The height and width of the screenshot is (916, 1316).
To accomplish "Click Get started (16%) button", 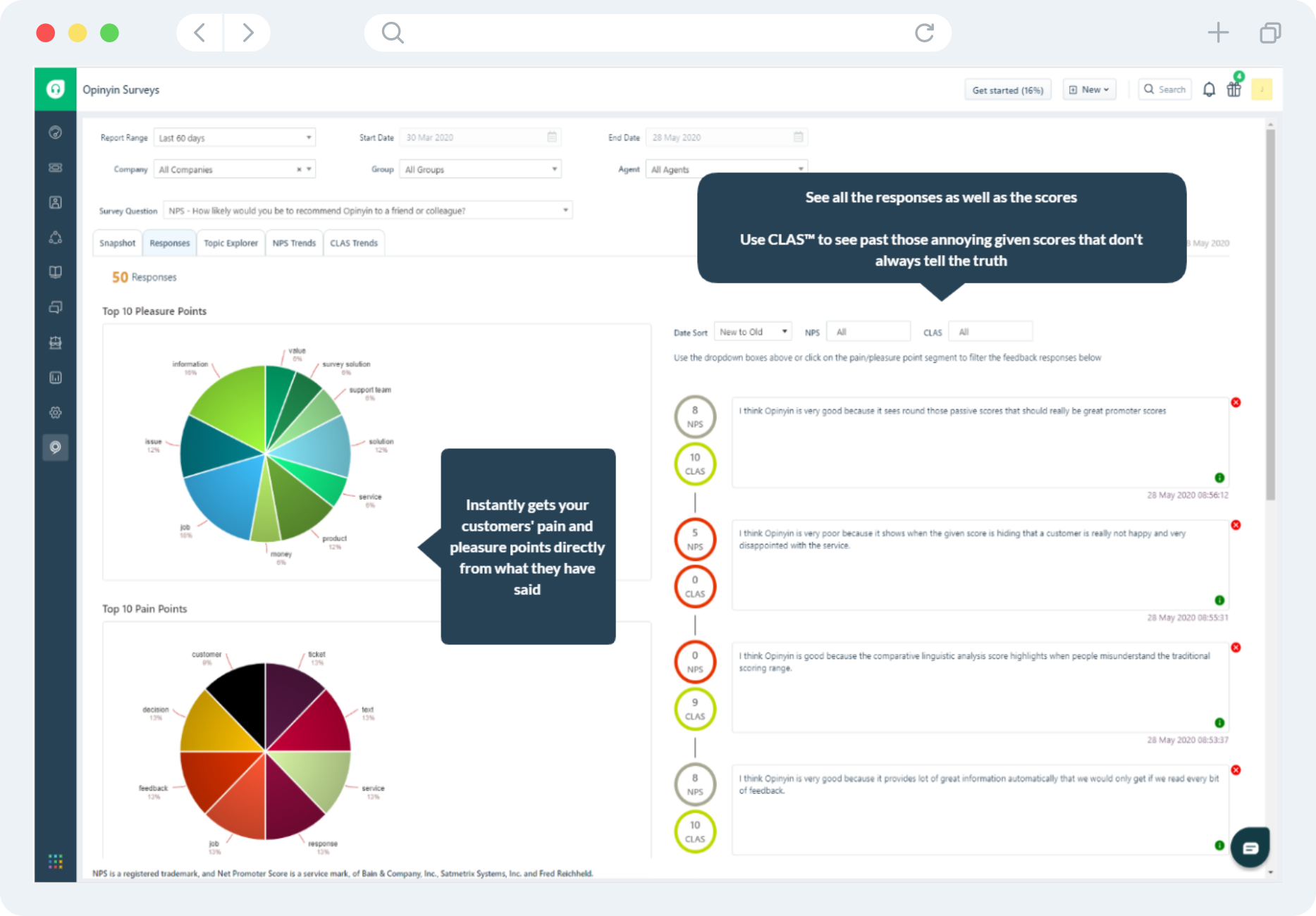I will (1007, 89).
